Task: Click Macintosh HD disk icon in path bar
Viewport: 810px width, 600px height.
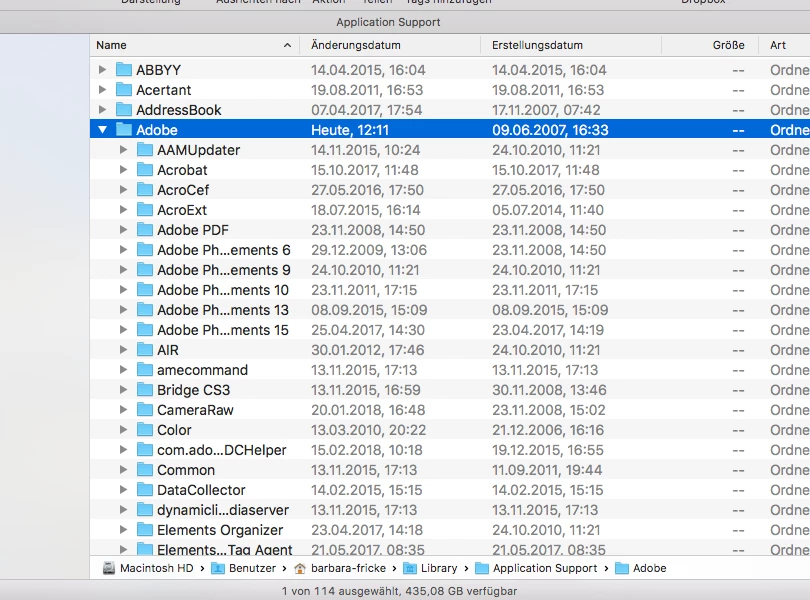Action: [x=108, y=568]
